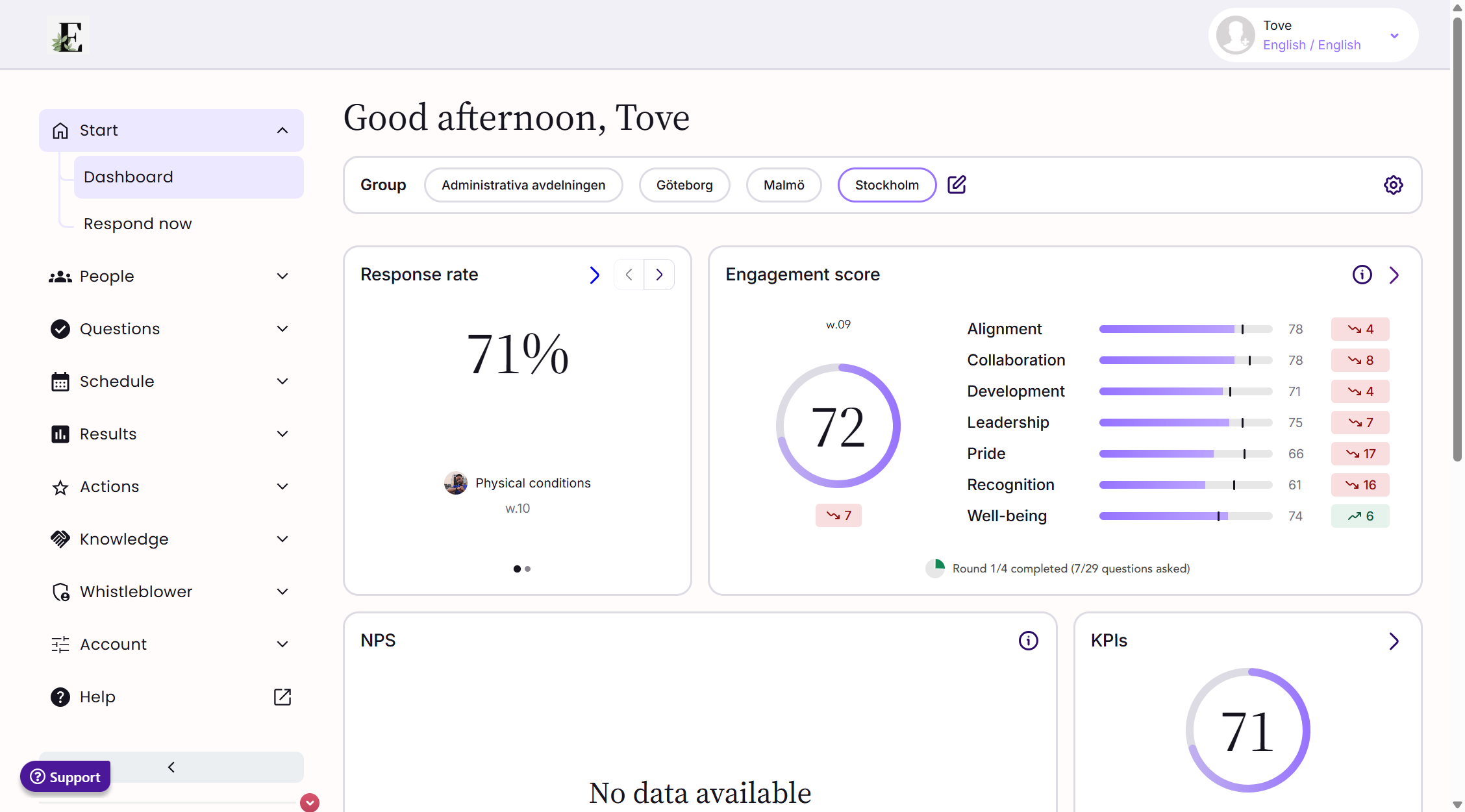Open Help external link icon

(x=282, y=696)
